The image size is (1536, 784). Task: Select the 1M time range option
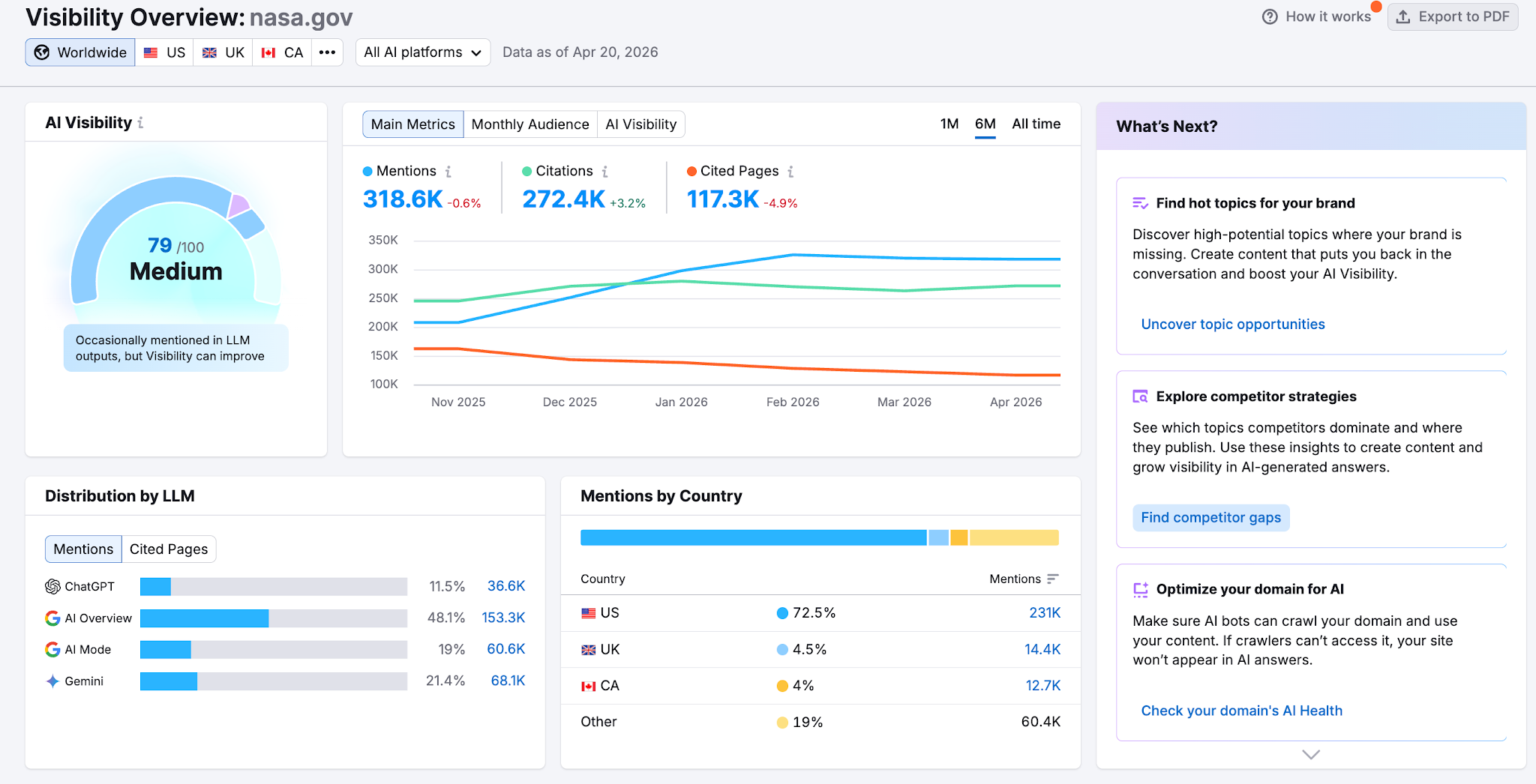(x=949, y=124)
